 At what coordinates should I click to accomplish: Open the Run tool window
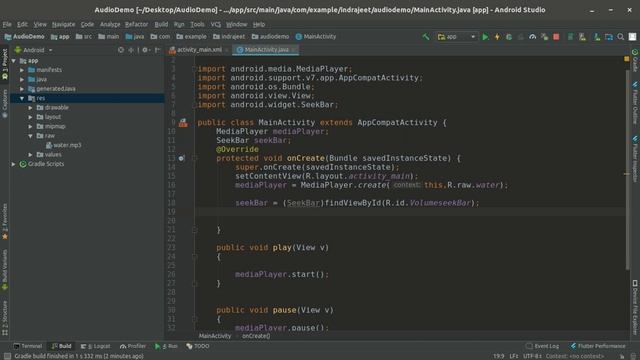pyautogui.click(x=166, y=346)
